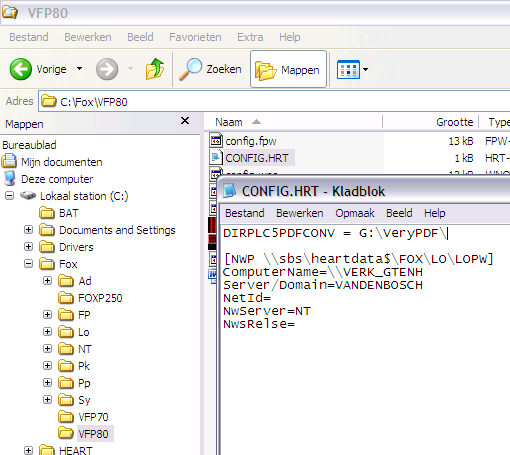Expand the Pk folder node

click(48, 366)
